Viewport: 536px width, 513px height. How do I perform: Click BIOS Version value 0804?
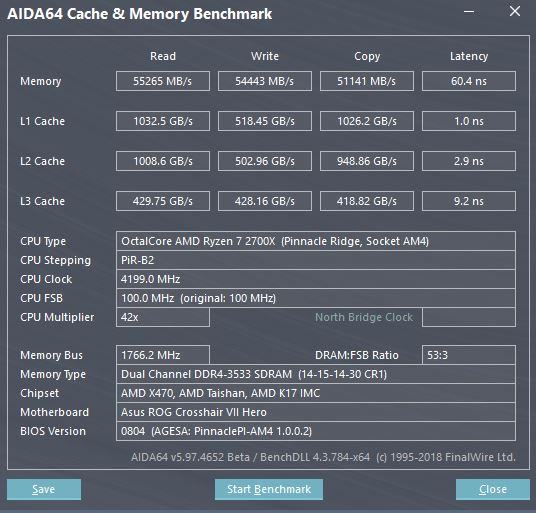316,431
